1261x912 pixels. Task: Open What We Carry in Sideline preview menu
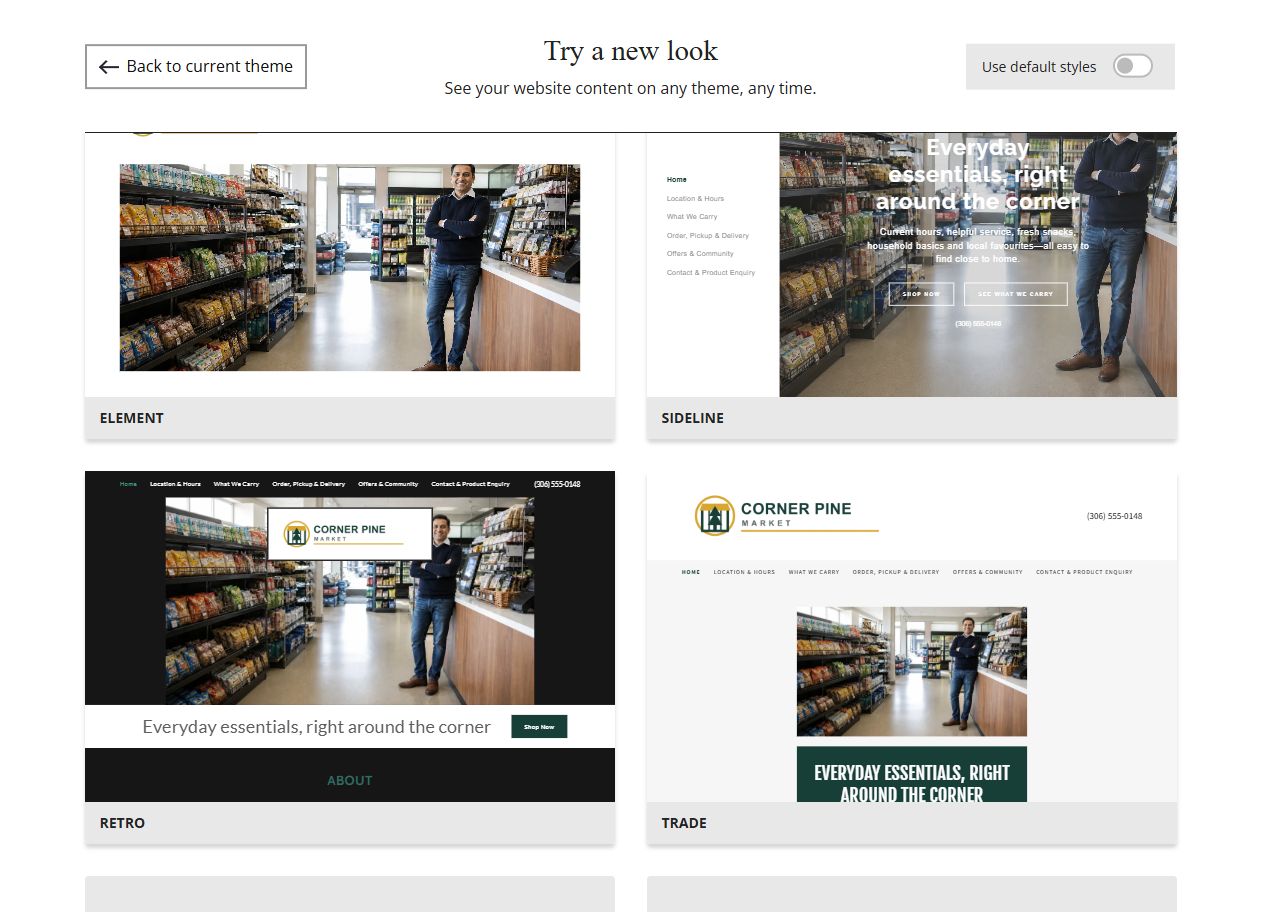692,217
